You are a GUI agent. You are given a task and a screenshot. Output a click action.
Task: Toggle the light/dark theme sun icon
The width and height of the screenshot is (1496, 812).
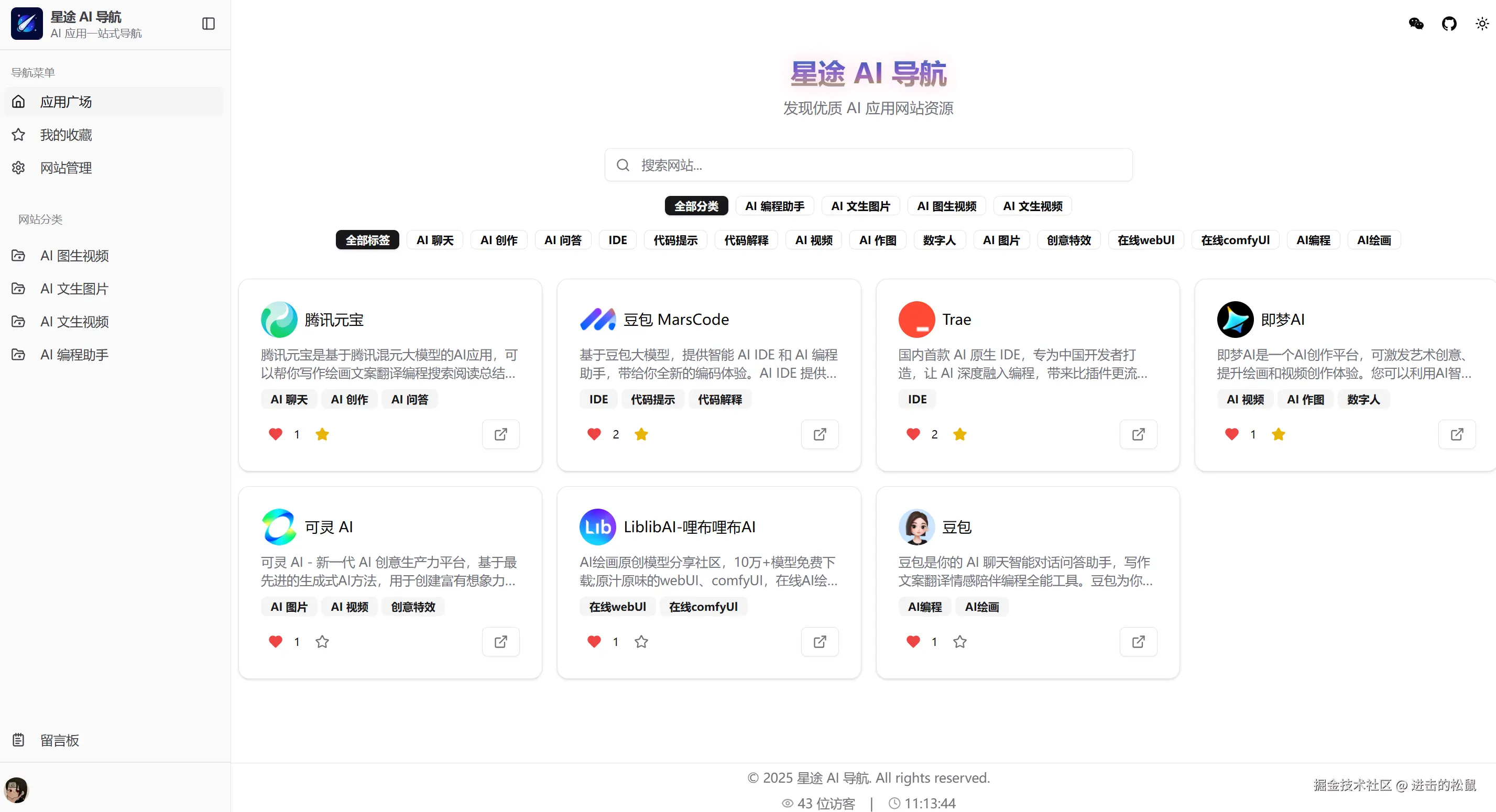point(1482,24)
